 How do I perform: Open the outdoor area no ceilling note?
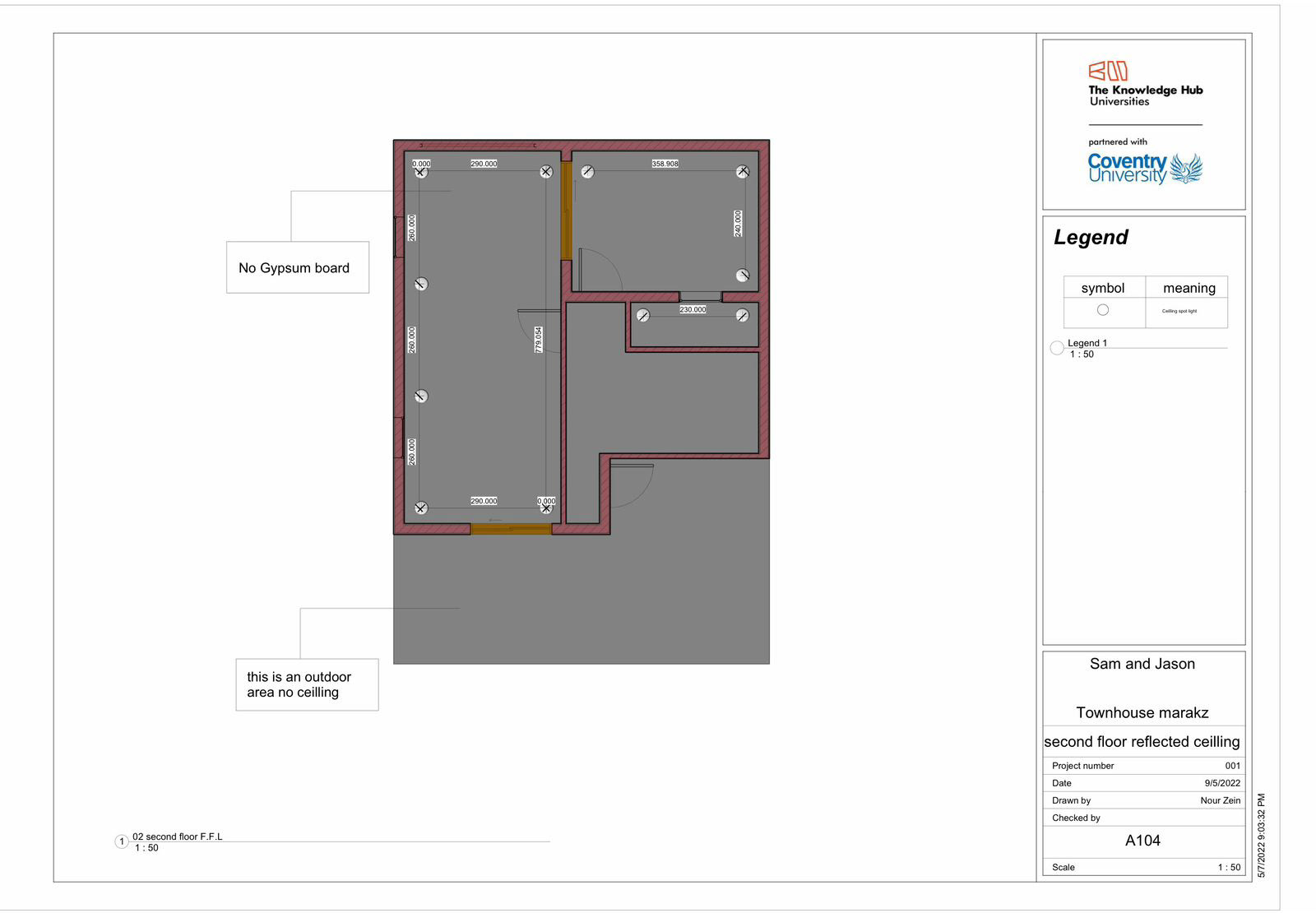(x=306, y=684)
